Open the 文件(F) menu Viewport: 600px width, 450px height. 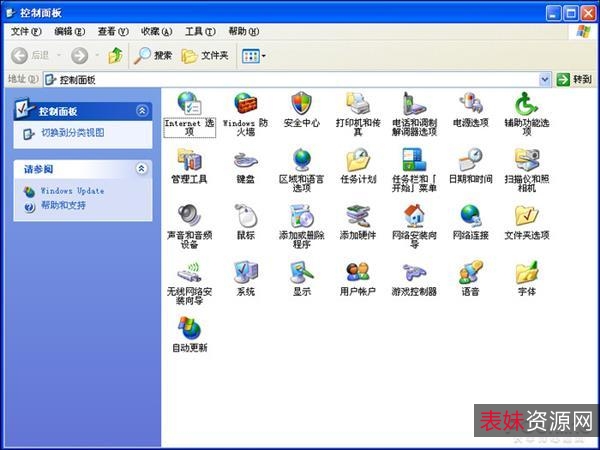point(26,31)
